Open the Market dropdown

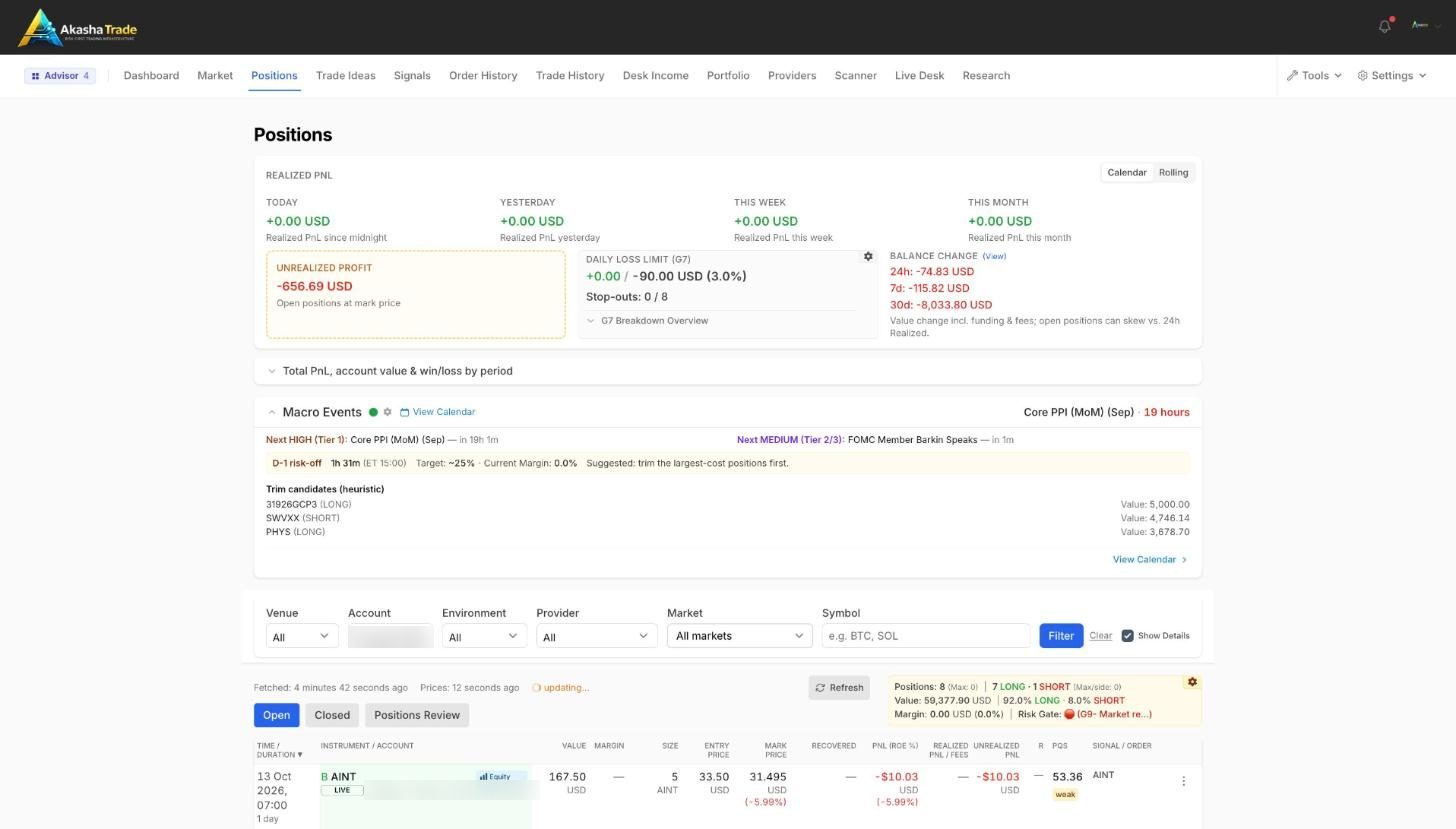click(739, 636)
